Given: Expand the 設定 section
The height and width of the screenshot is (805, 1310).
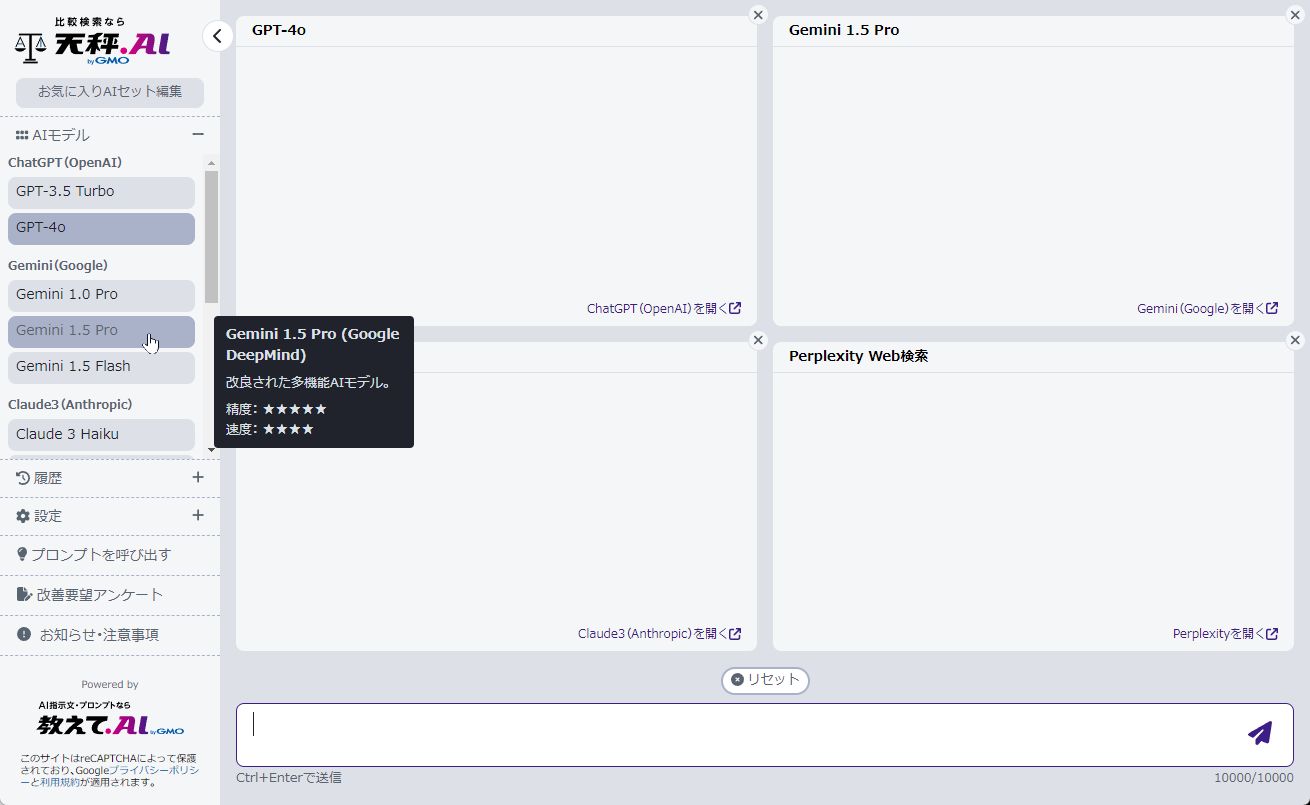Looking at the screenshot, I should pos(198,516).
